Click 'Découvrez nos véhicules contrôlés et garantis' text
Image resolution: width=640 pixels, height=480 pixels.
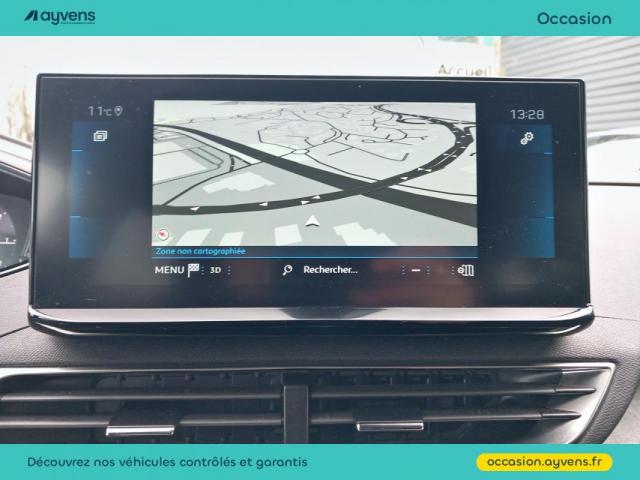pyautogui.click(x=167, y=462)
